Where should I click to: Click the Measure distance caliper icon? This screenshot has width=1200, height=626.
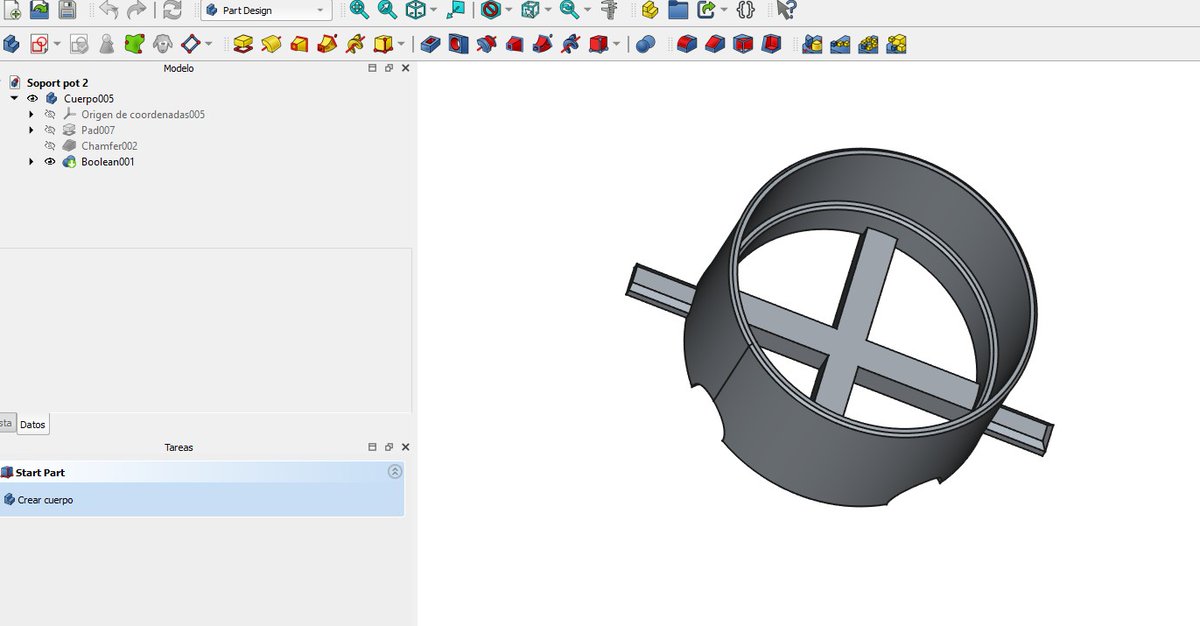(607, 11)
